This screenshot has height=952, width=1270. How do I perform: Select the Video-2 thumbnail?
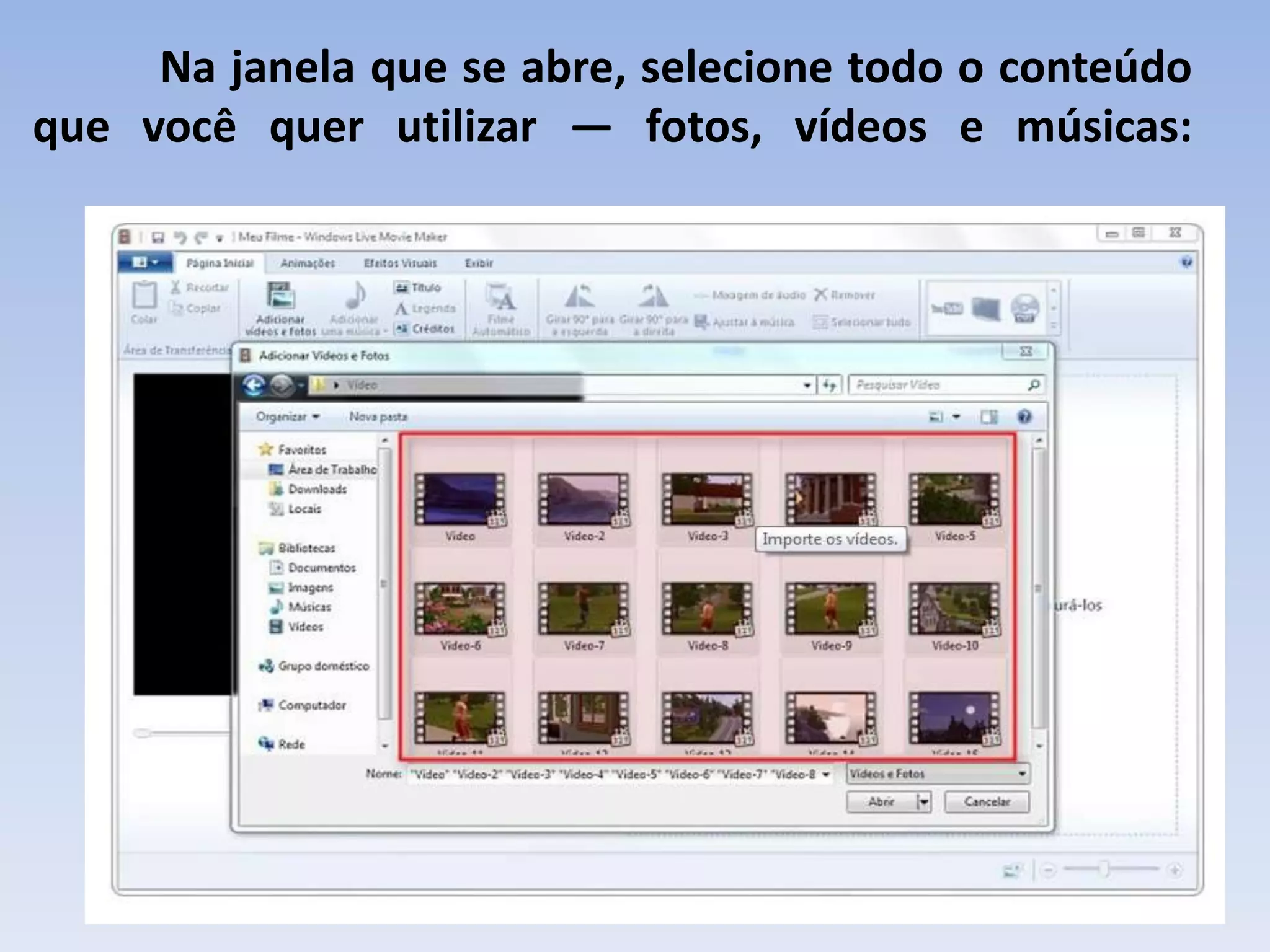point(583,500)
